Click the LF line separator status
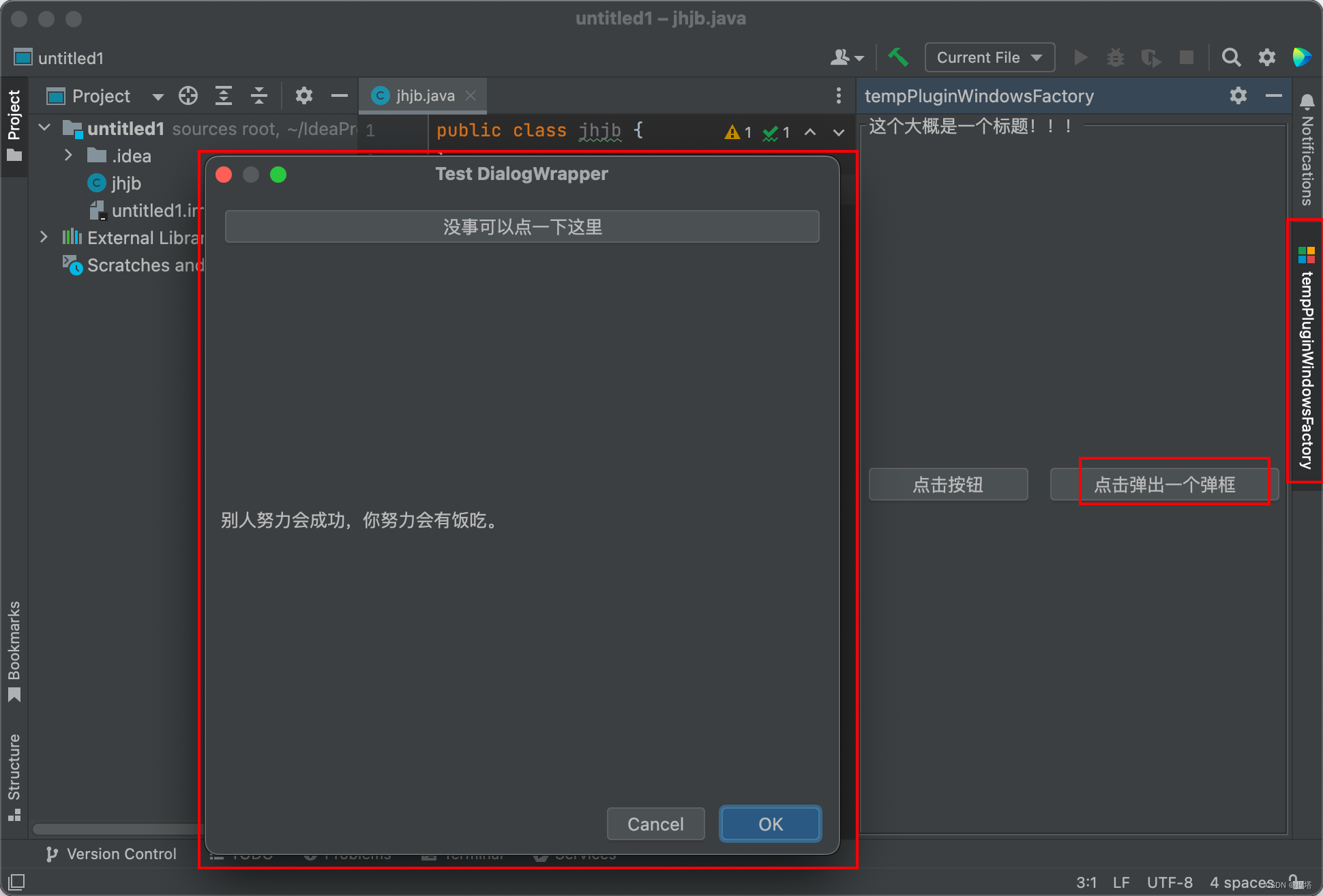 point(1121,882)
